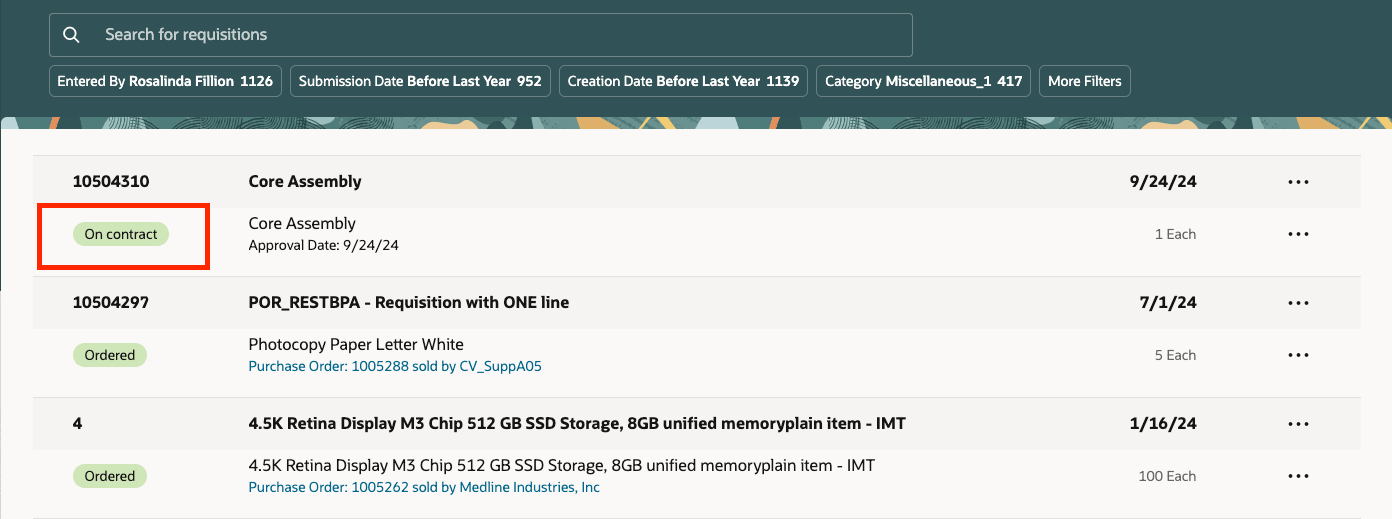Screen dimensions: 1392x519
Task: Click the search magnifier icon
Action: point(71,35)
